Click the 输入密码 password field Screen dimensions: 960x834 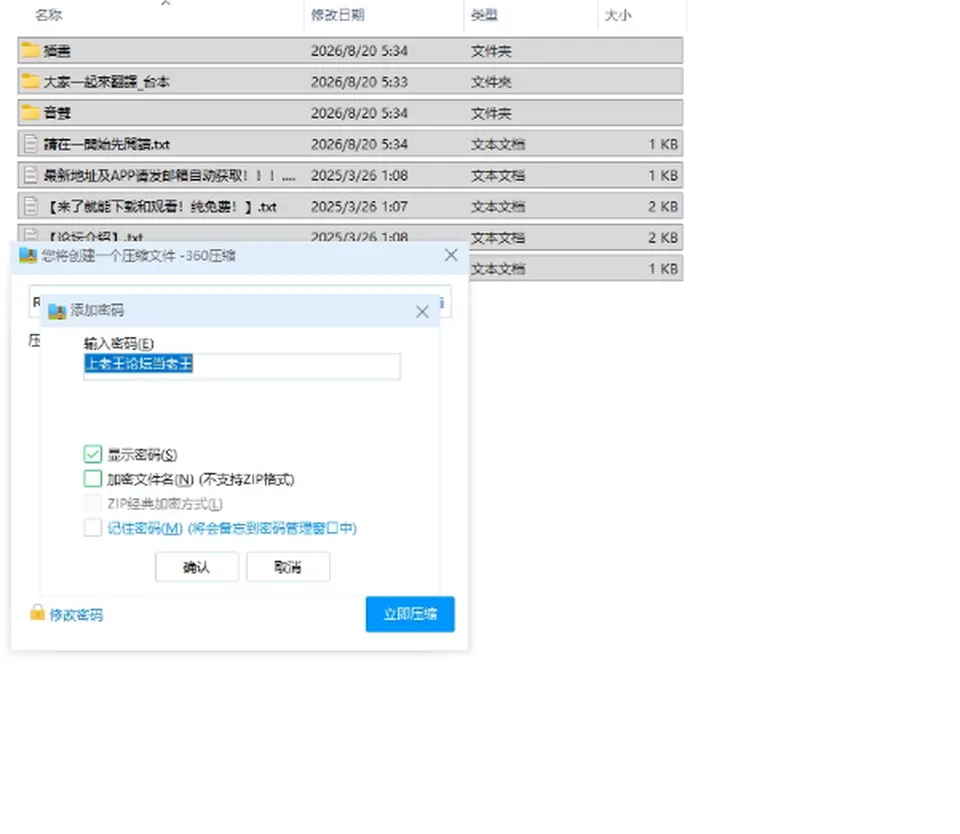[242, 366]
